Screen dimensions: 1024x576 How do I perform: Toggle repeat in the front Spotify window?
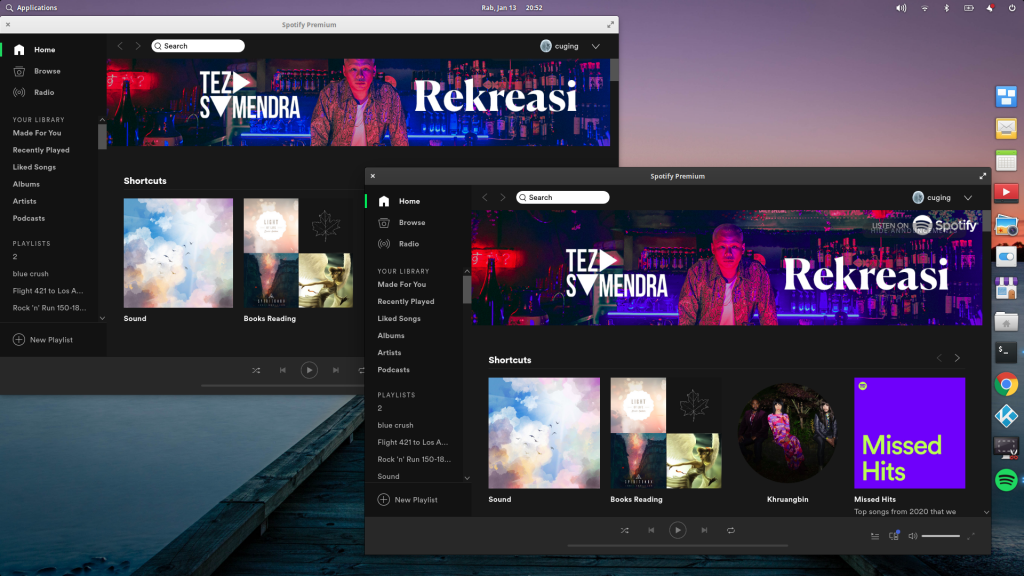coord(731,530)
